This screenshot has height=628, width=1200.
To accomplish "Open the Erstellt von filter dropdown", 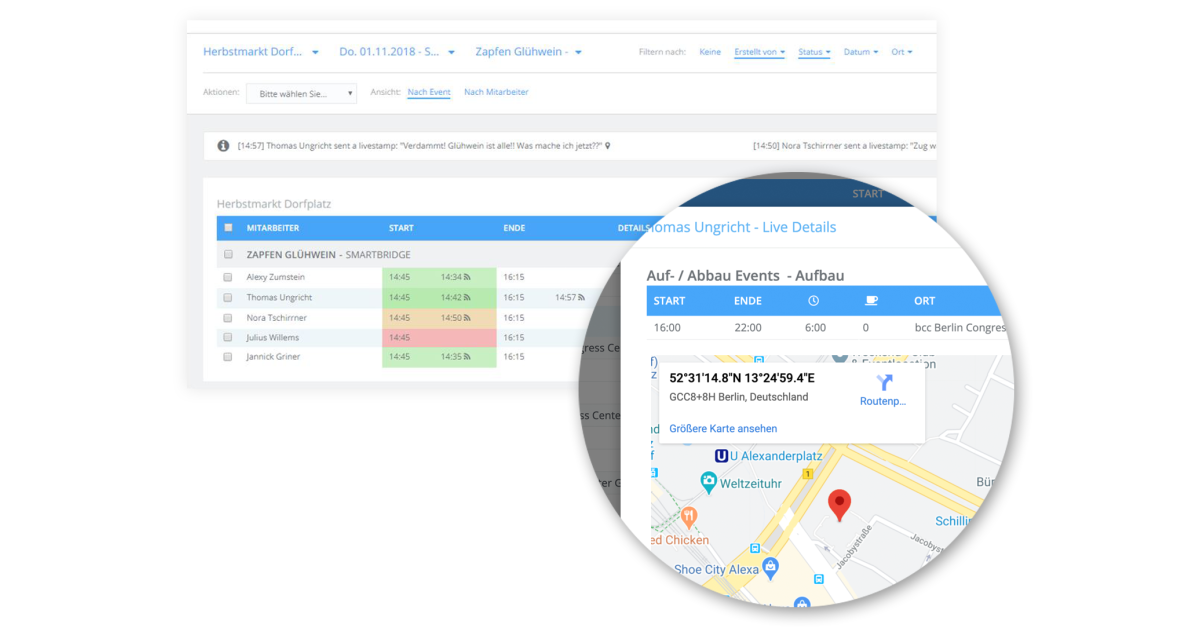I will pyautogui.click(x=759, y=52).
